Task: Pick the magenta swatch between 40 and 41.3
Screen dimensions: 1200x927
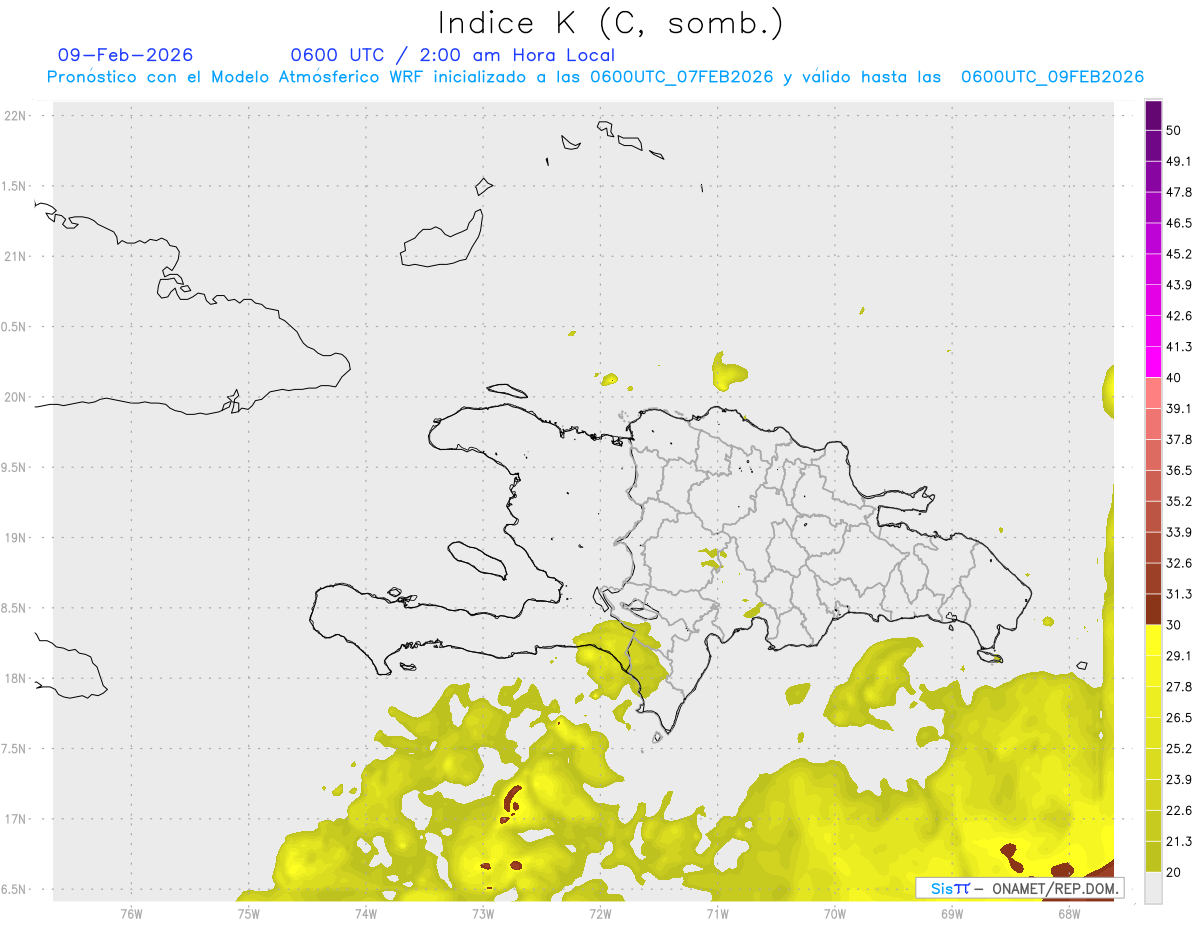Action: tap(1153, 362)
